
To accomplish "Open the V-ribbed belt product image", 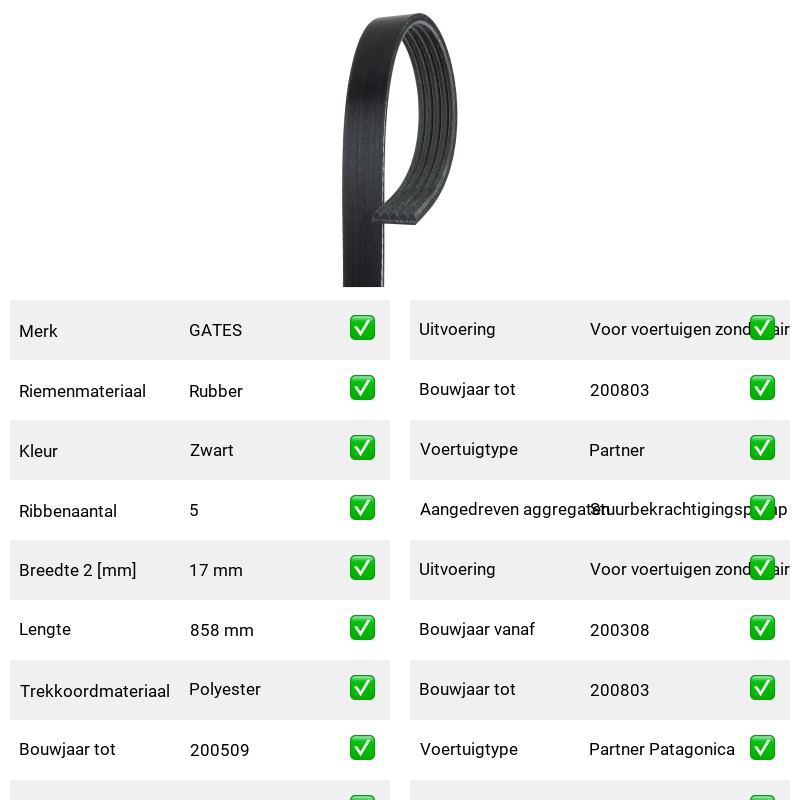I will pos(399,150).
